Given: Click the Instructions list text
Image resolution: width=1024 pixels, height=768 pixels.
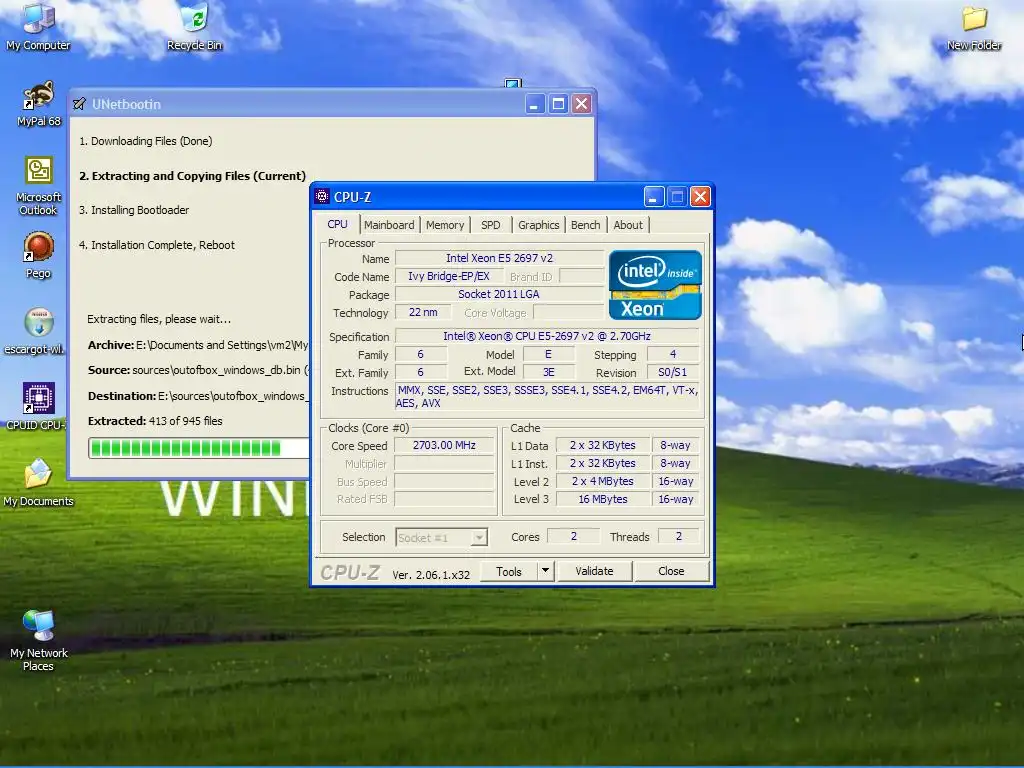Looking at the screenshot, I should pyautogui.click(x=547, y=396).
